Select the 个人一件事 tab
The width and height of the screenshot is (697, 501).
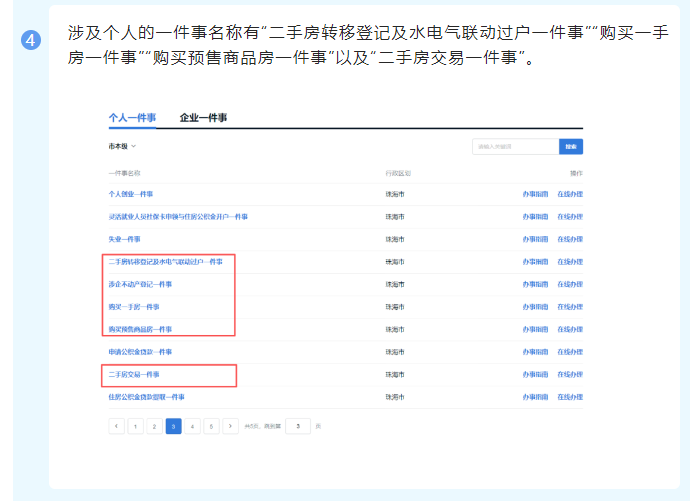click(132, 118)
